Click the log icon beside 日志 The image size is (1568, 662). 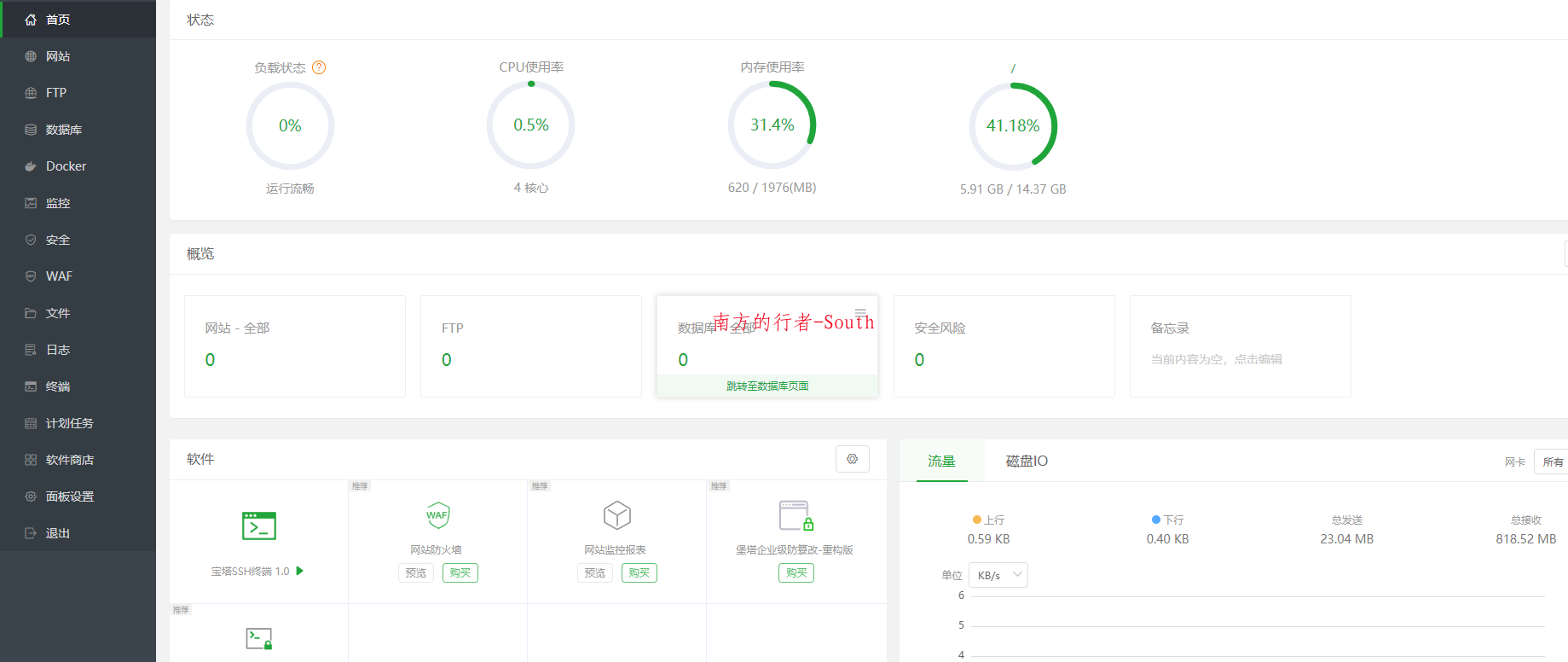tap(31, 350)
